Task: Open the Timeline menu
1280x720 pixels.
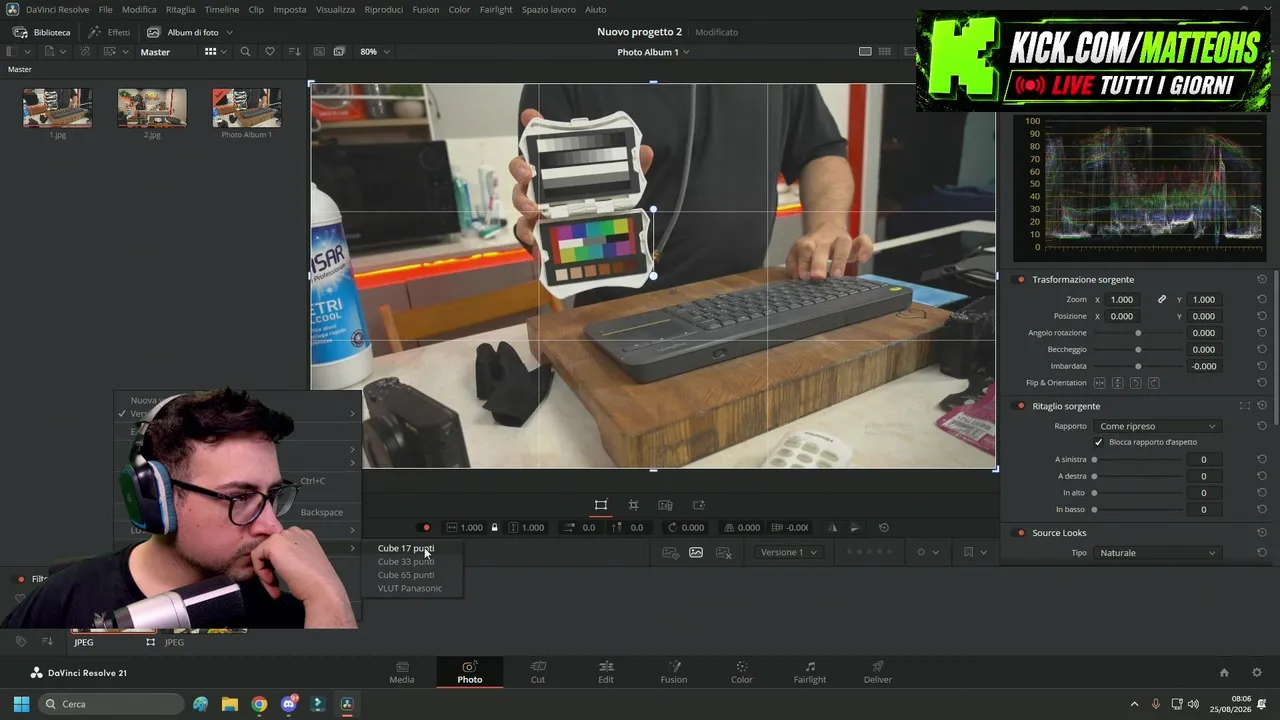Action: 222,9
